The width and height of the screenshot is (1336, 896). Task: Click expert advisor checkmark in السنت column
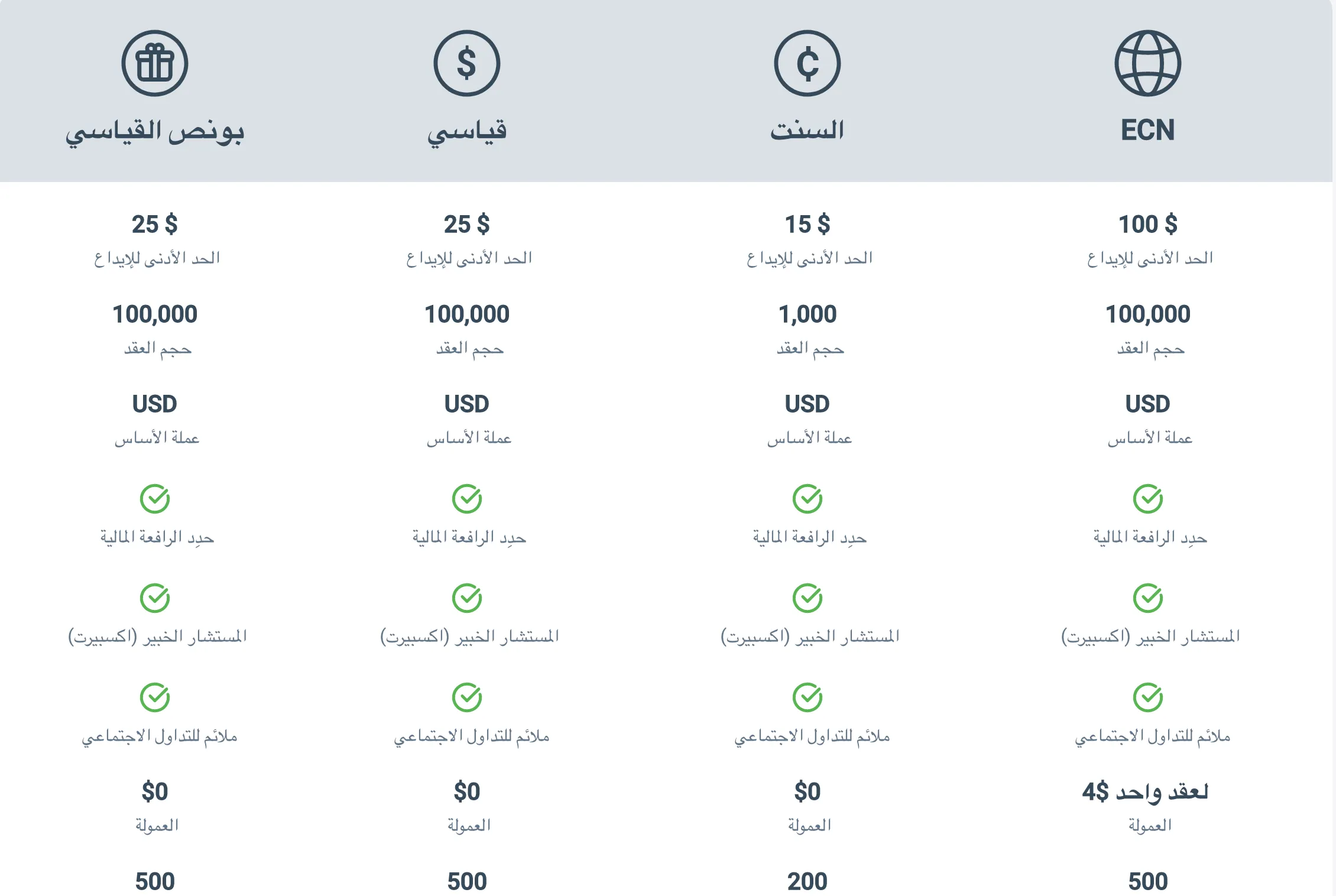(x=808, y=599)
